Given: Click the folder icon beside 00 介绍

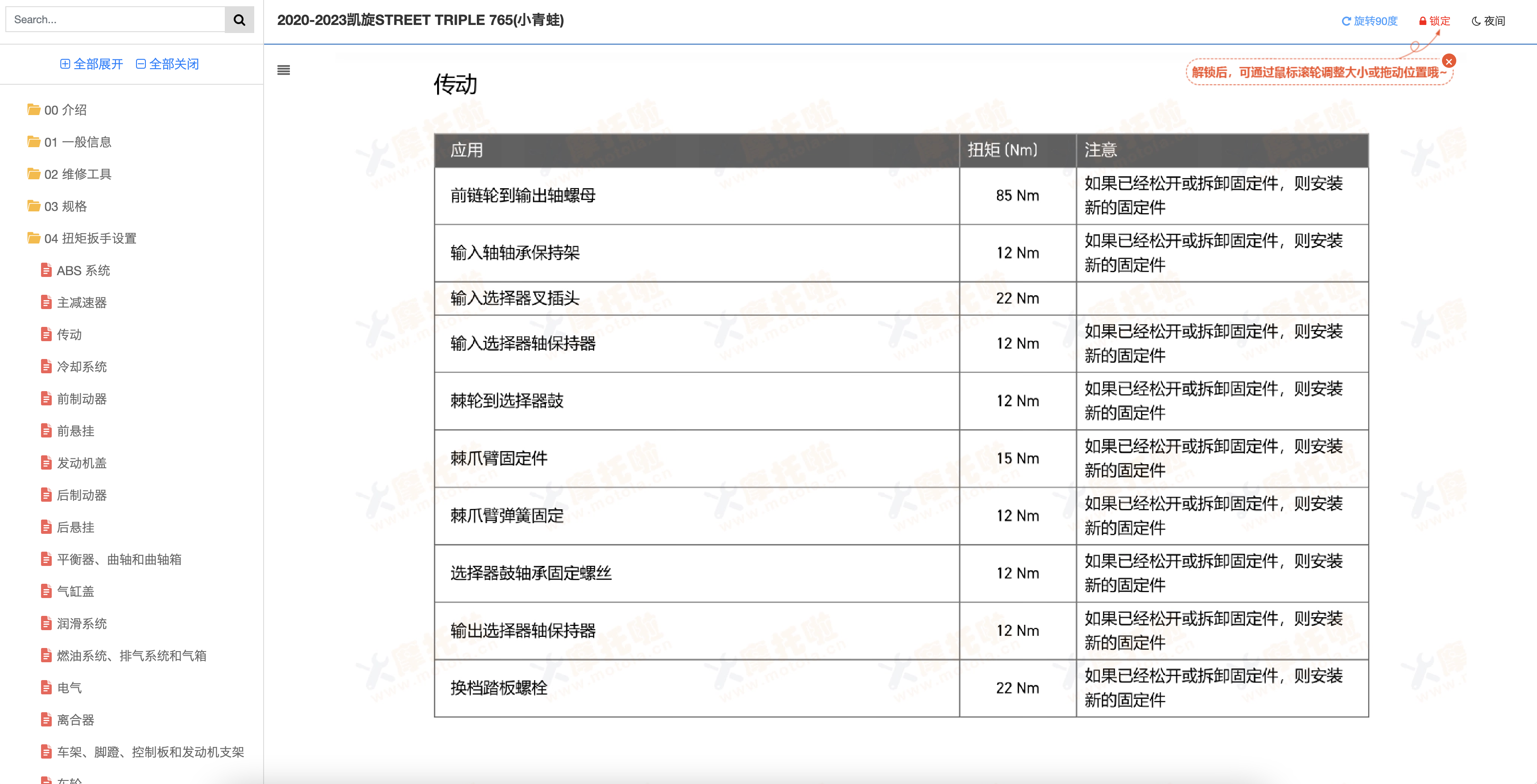Looking at the screenshot, I should (x=33, y=109).
